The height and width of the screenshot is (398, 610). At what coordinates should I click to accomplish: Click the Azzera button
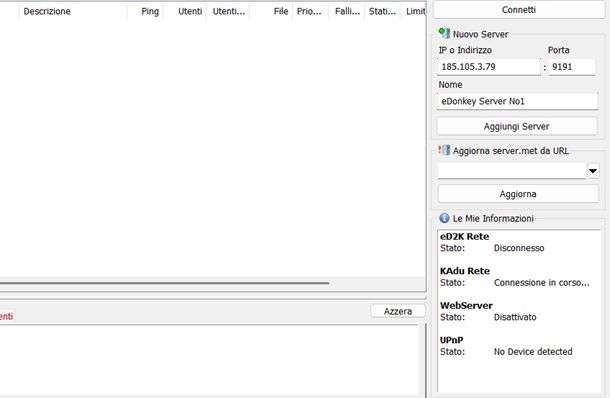398,311
